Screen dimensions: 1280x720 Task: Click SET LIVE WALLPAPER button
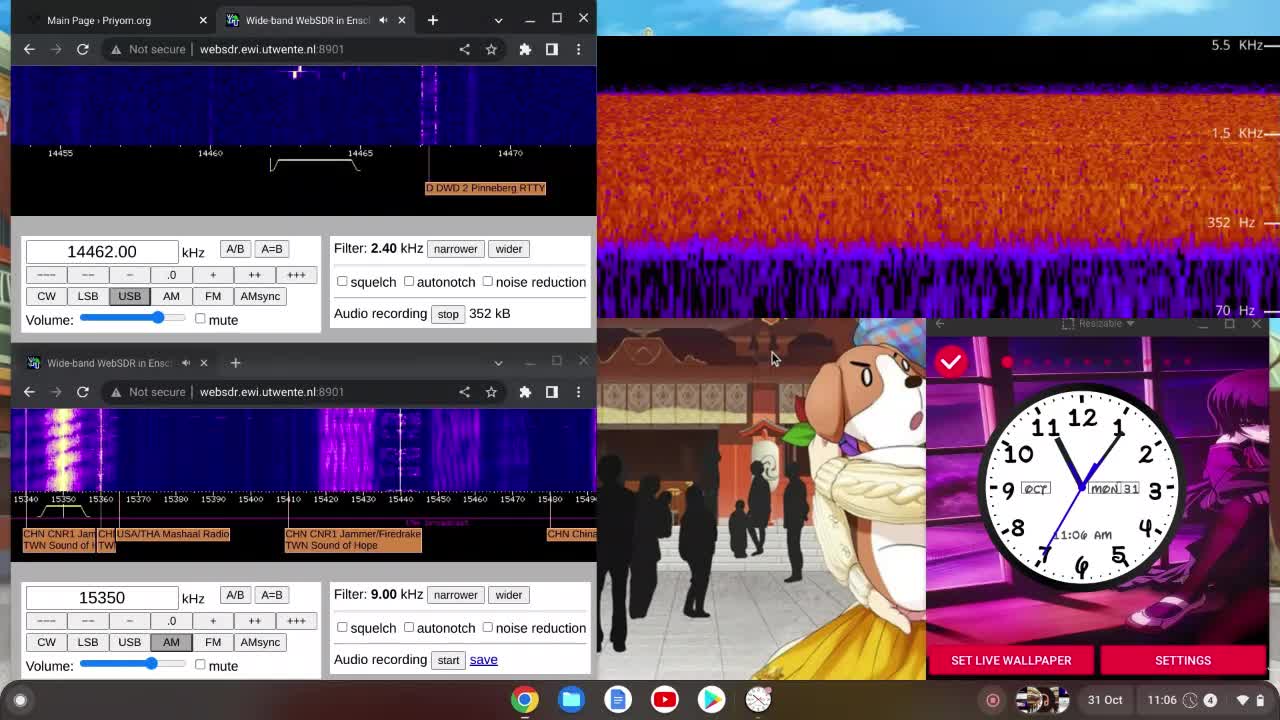coord(1011,660)
